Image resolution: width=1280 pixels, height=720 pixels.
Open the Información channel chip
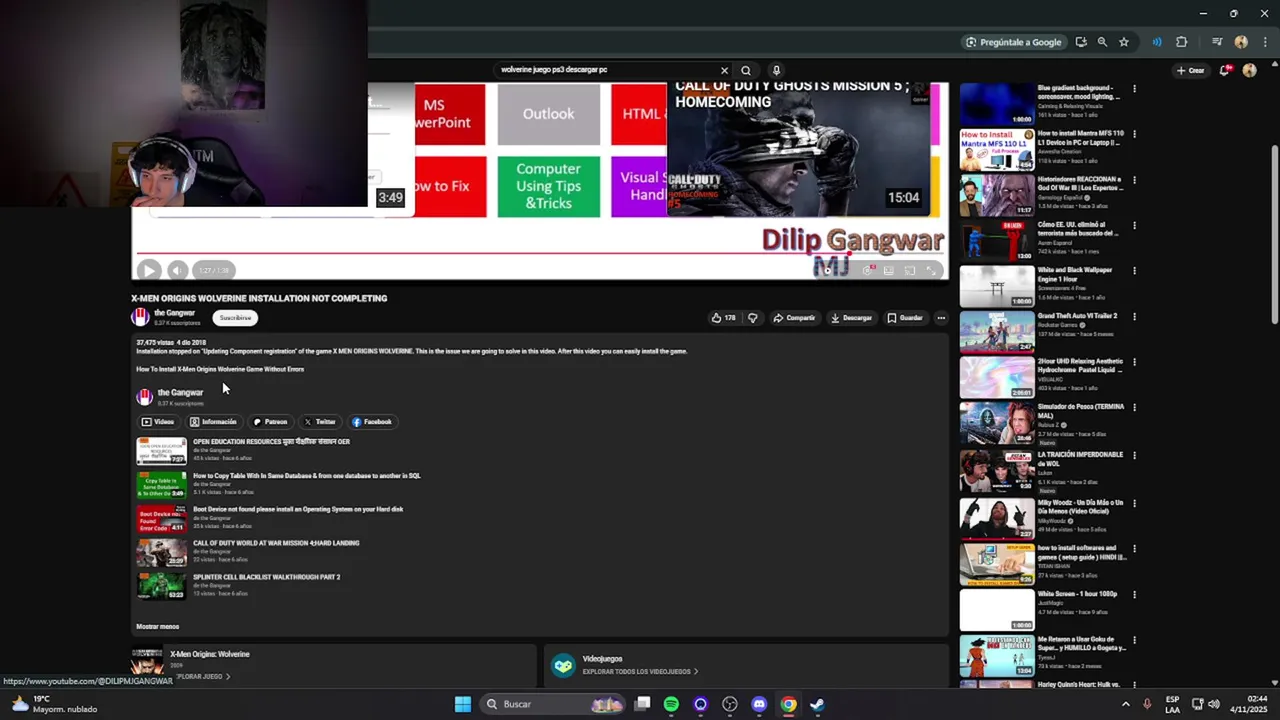click(x=213, y=422)
